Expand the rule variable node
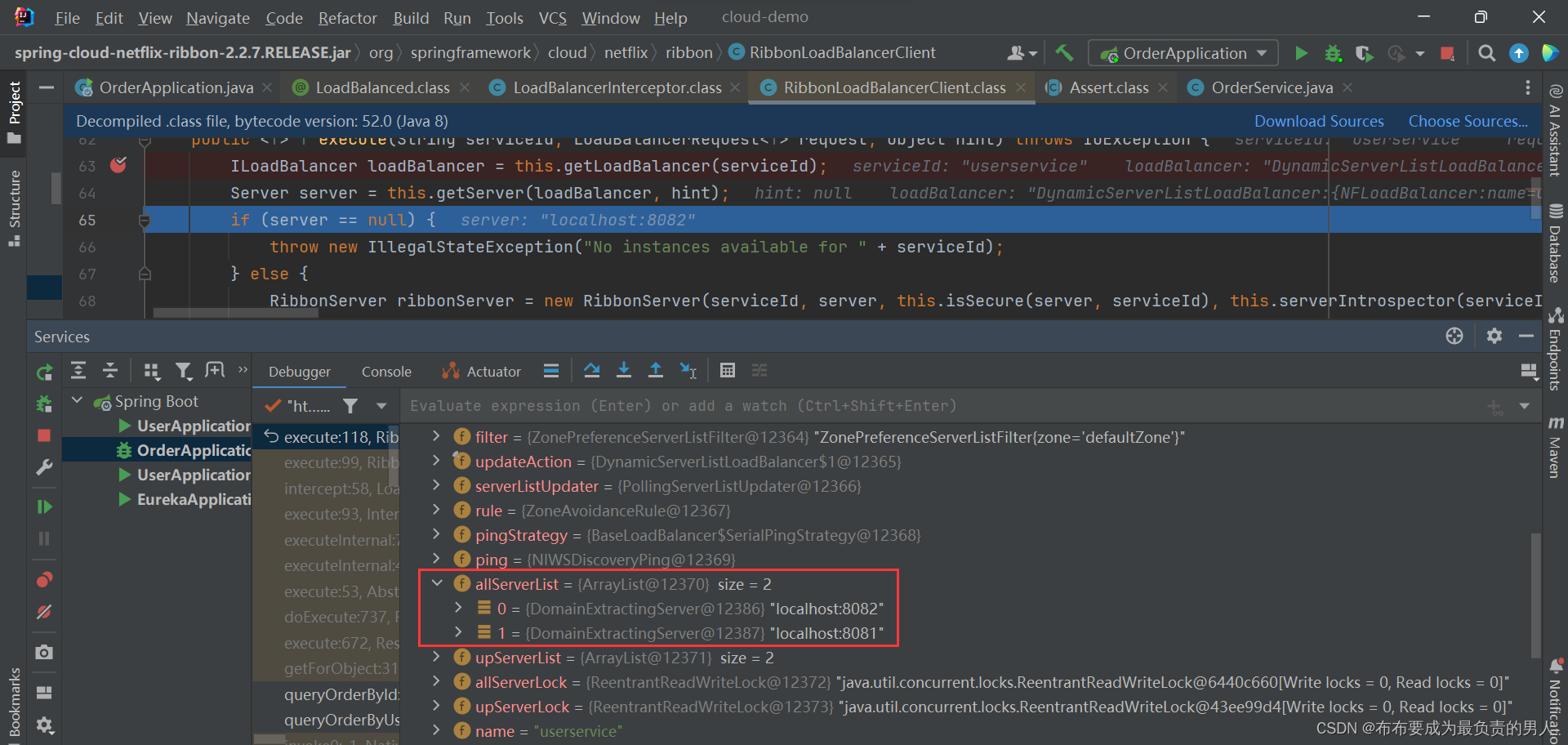The image size is (1568, 745). pos(437,510)
